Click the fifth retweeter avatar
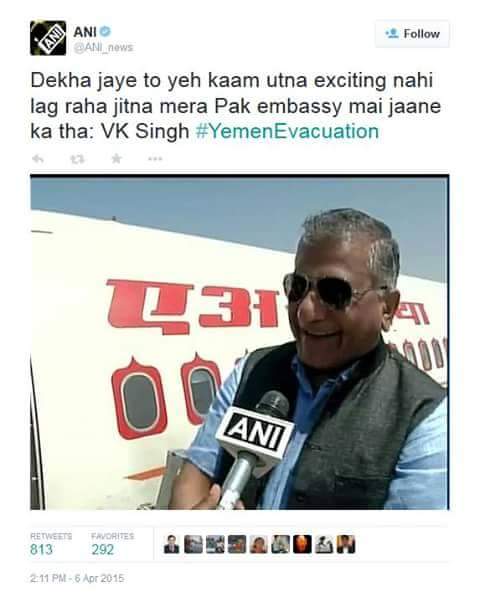 (259, 544)
